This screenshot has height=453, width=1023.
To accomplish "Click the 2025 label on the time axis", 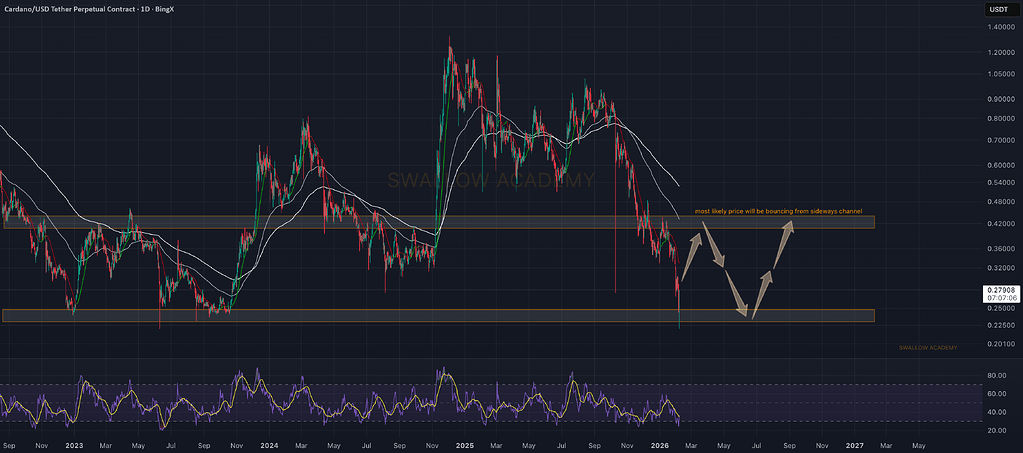I will (x=464, y=441).
